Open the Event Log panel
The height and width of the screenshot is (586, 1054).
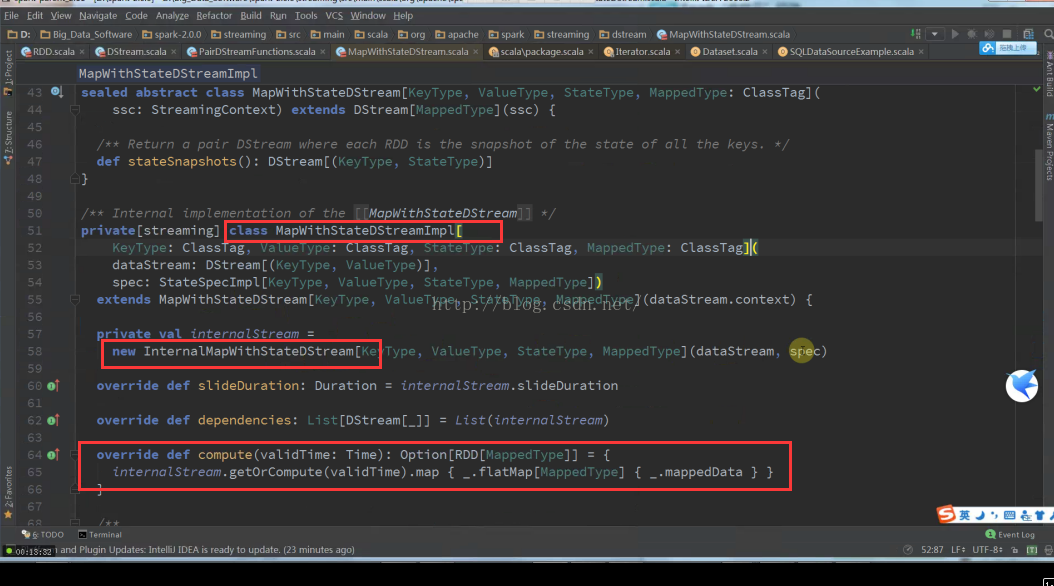1010,534
